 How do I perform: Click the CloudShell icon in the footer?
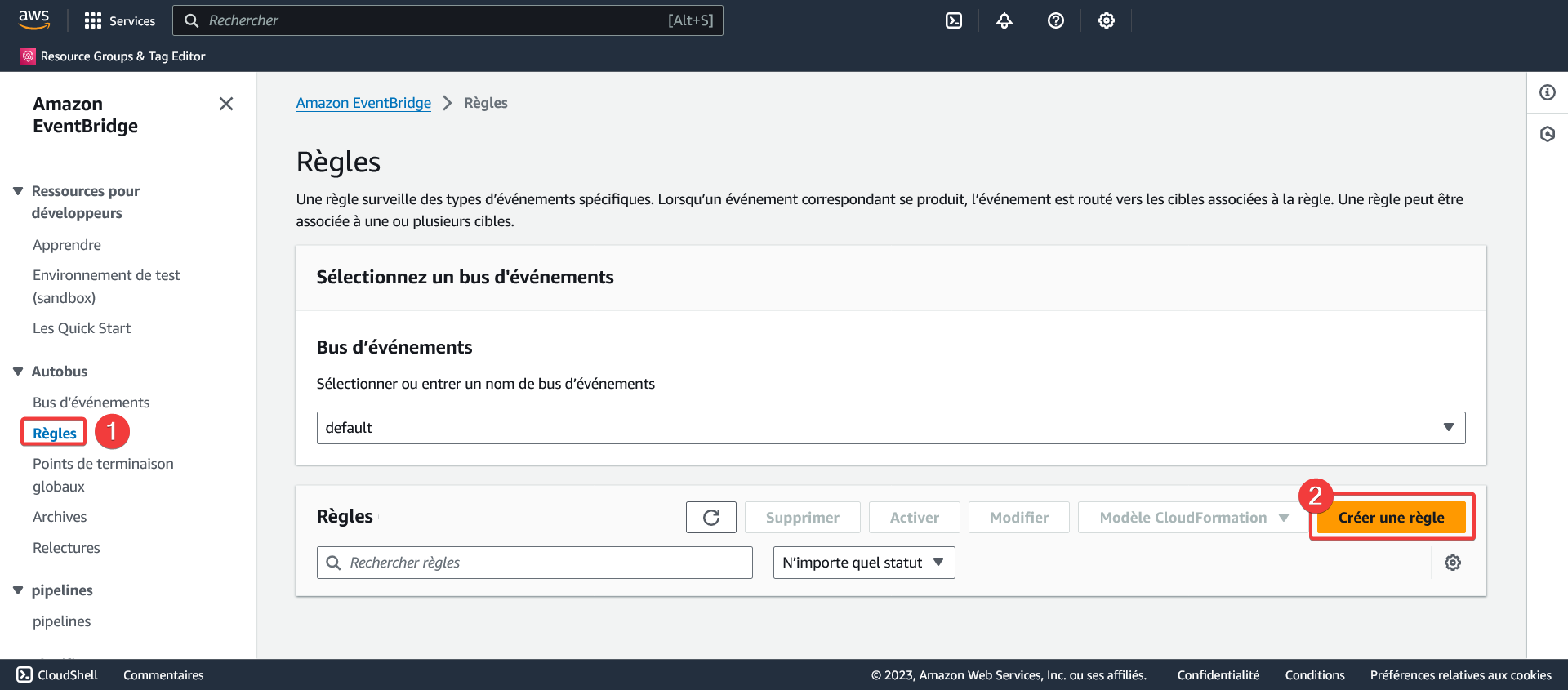(x=24, y=674)
